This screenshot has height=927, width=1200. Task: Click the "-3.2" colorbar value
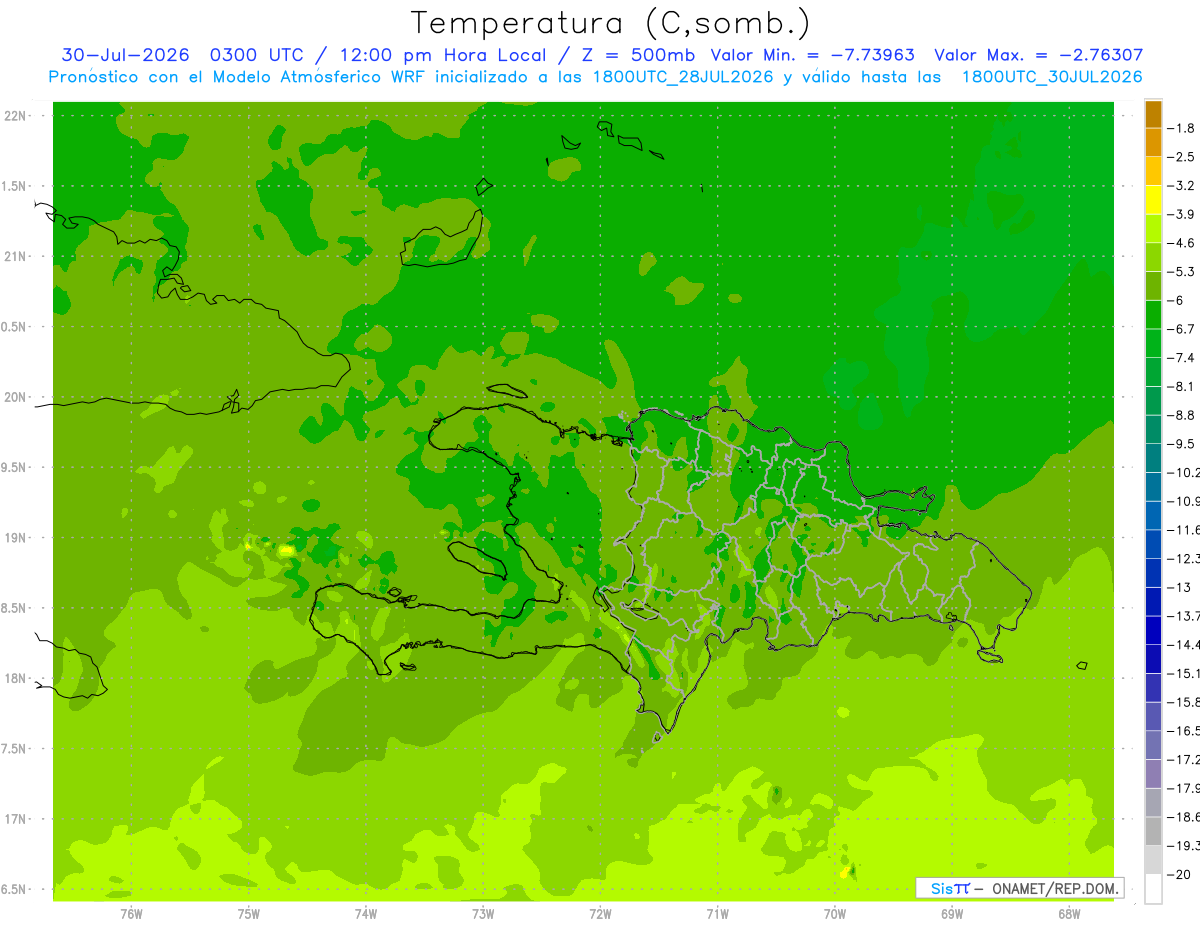(1181, 185)
